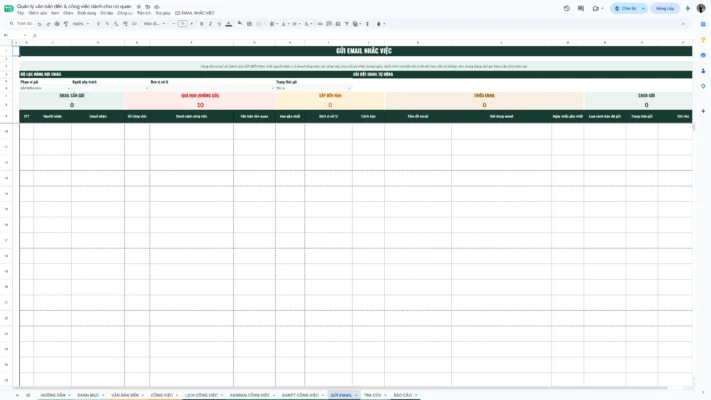Open Google Keep in side panel

click(703, 39)
